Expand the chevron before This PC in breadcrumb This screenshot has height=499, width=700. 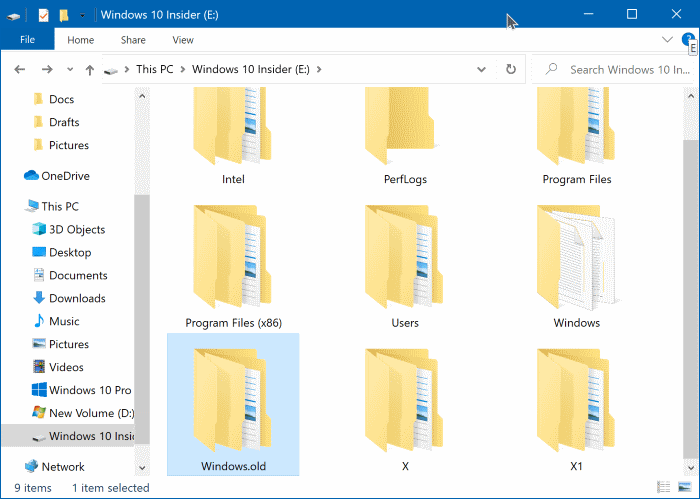tap(127, 69)
